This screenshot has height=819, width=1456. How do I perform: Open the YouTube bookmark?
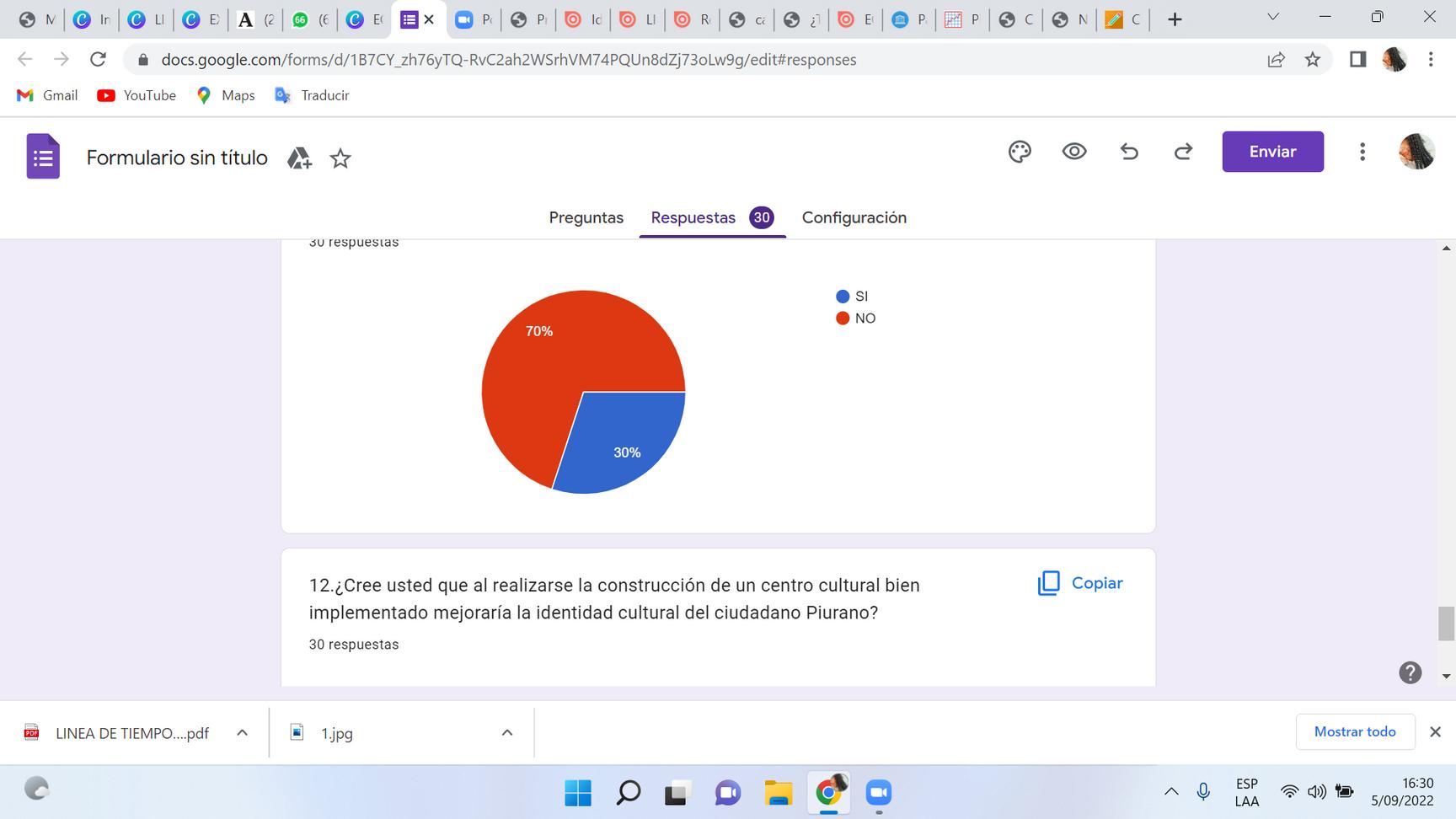tap(136, 95)
